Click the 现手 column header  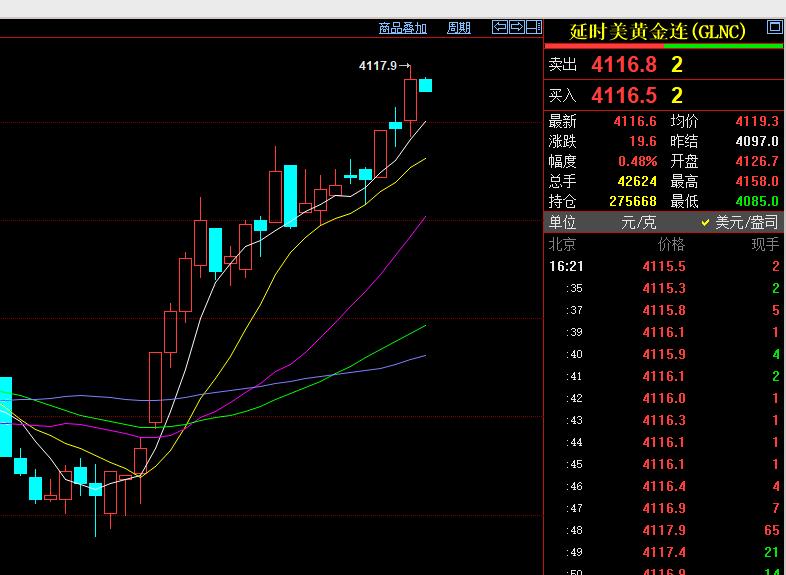[765, 245]
